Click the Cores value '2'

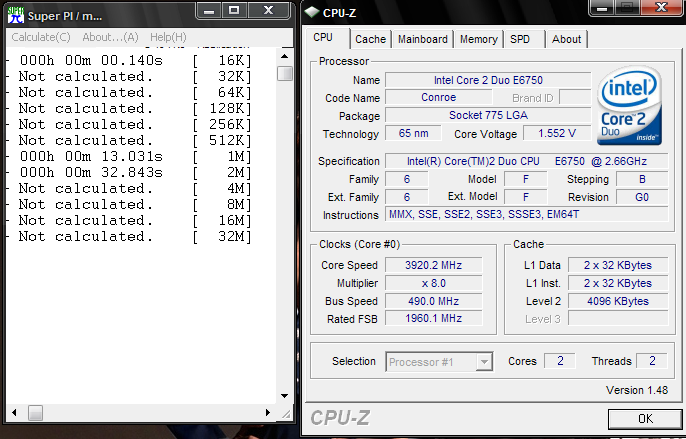(560, 361)
